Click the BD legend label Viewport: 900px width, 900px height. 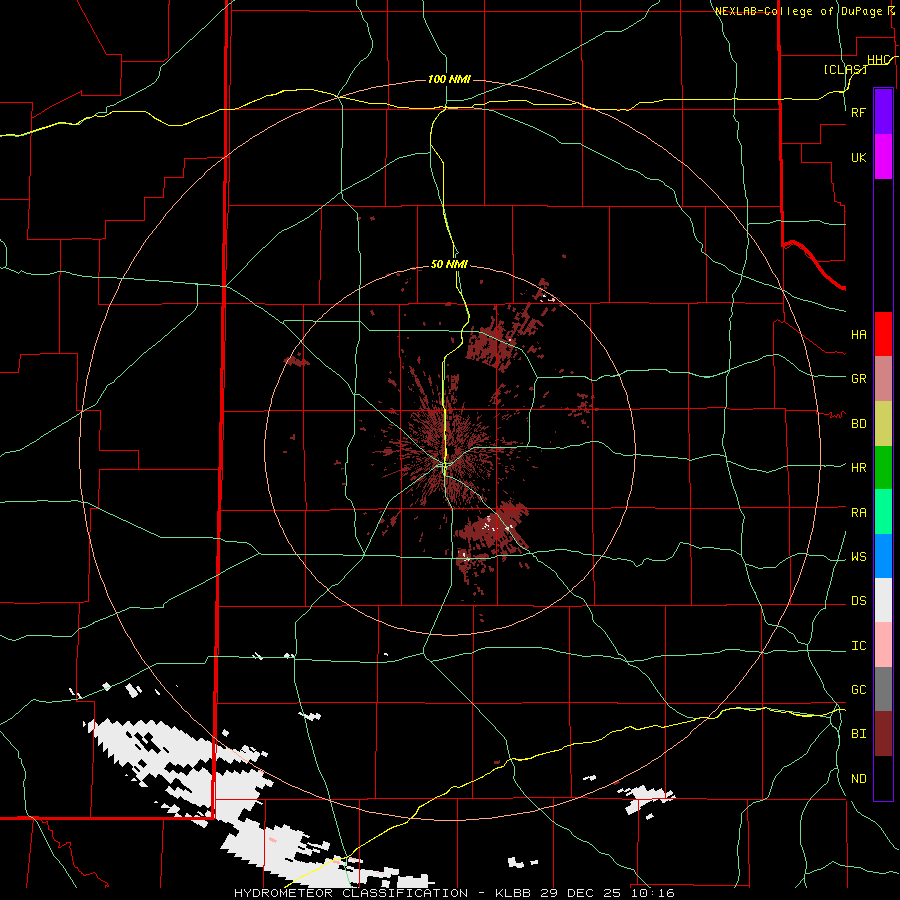click(858, 424)
